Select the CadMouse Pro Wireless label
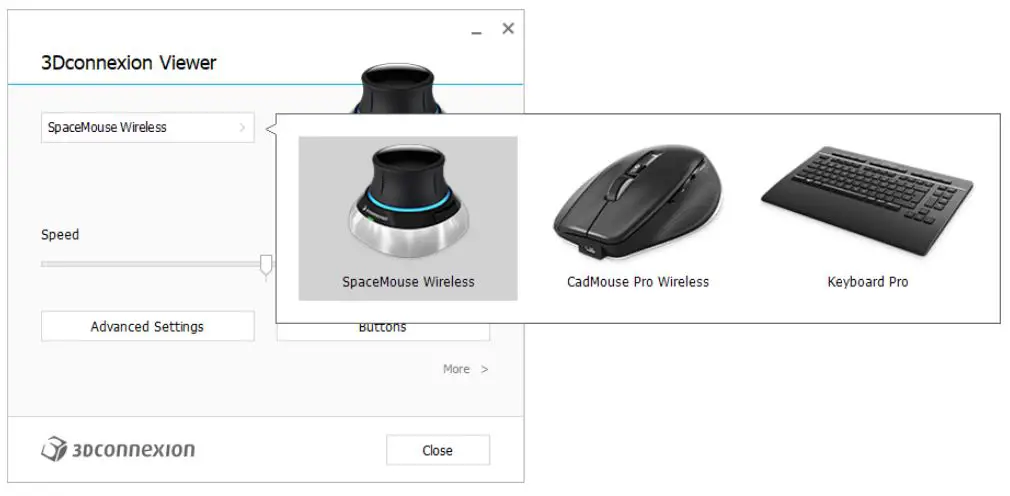Viewport: 1010px width, 496px height. coord(638,281)
